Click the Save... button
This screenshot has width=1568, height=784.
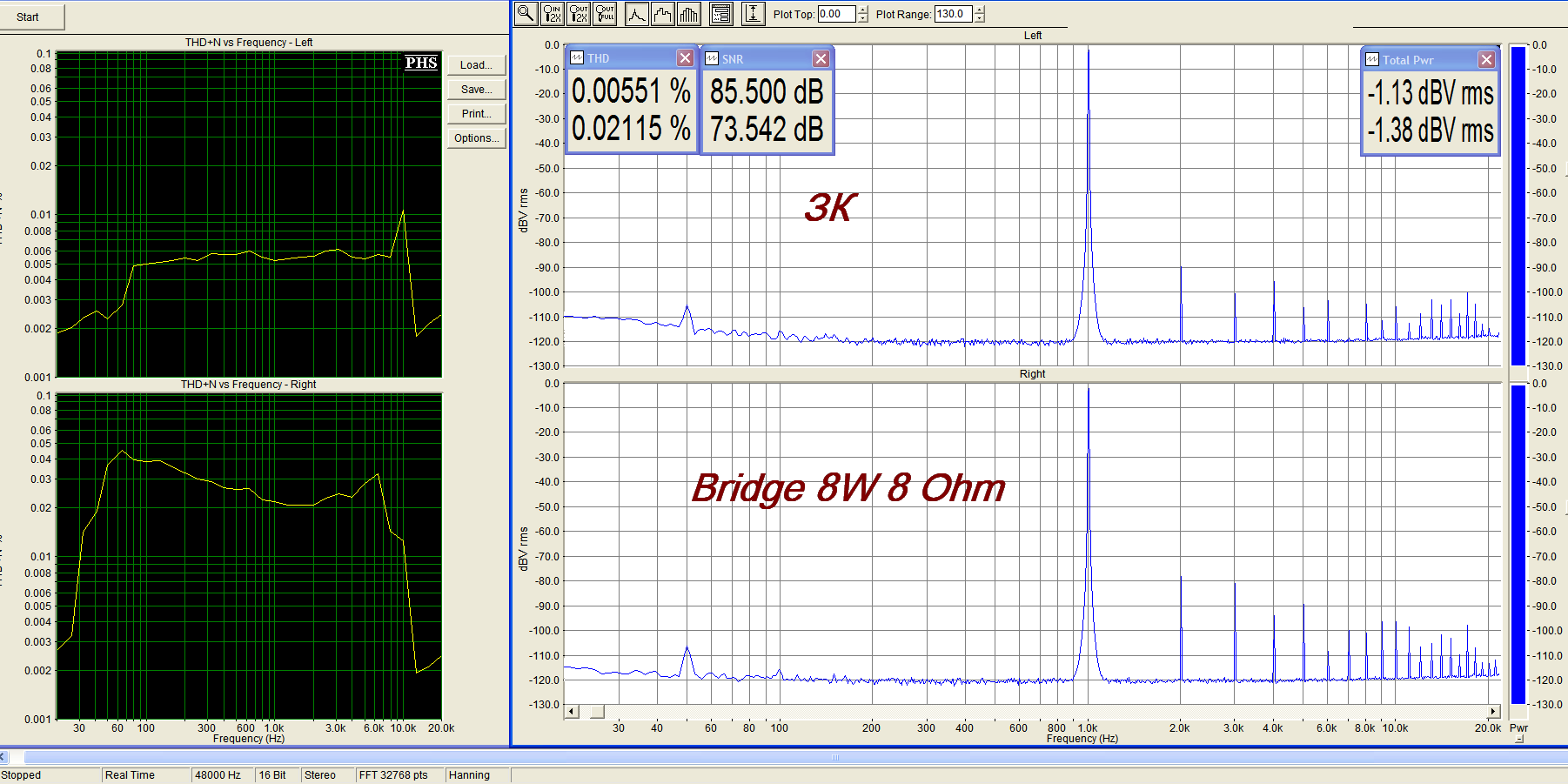[x=476, y=90]
